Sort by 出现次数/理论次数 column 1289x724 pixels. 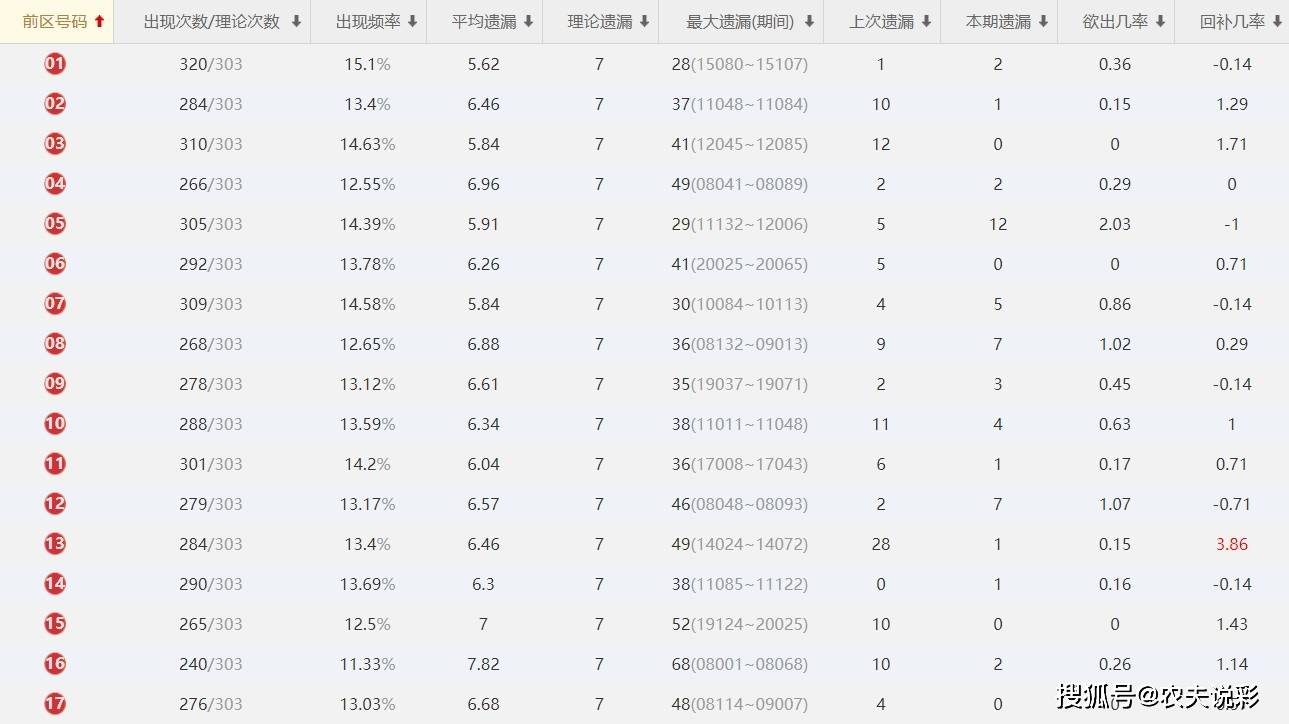212,22
